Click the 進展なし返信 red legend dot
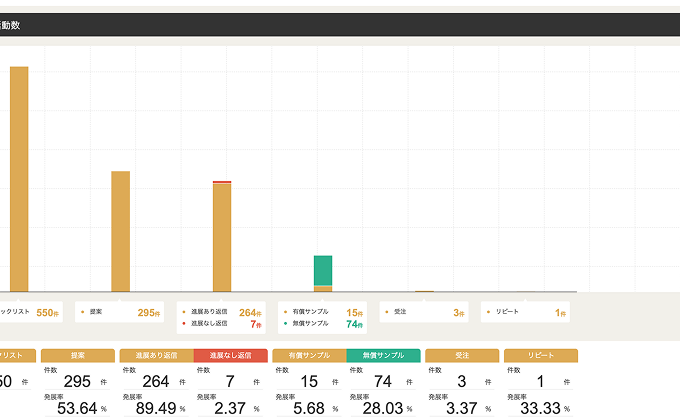680x420 pixels. pyautogui.click(x=184, y=324)
